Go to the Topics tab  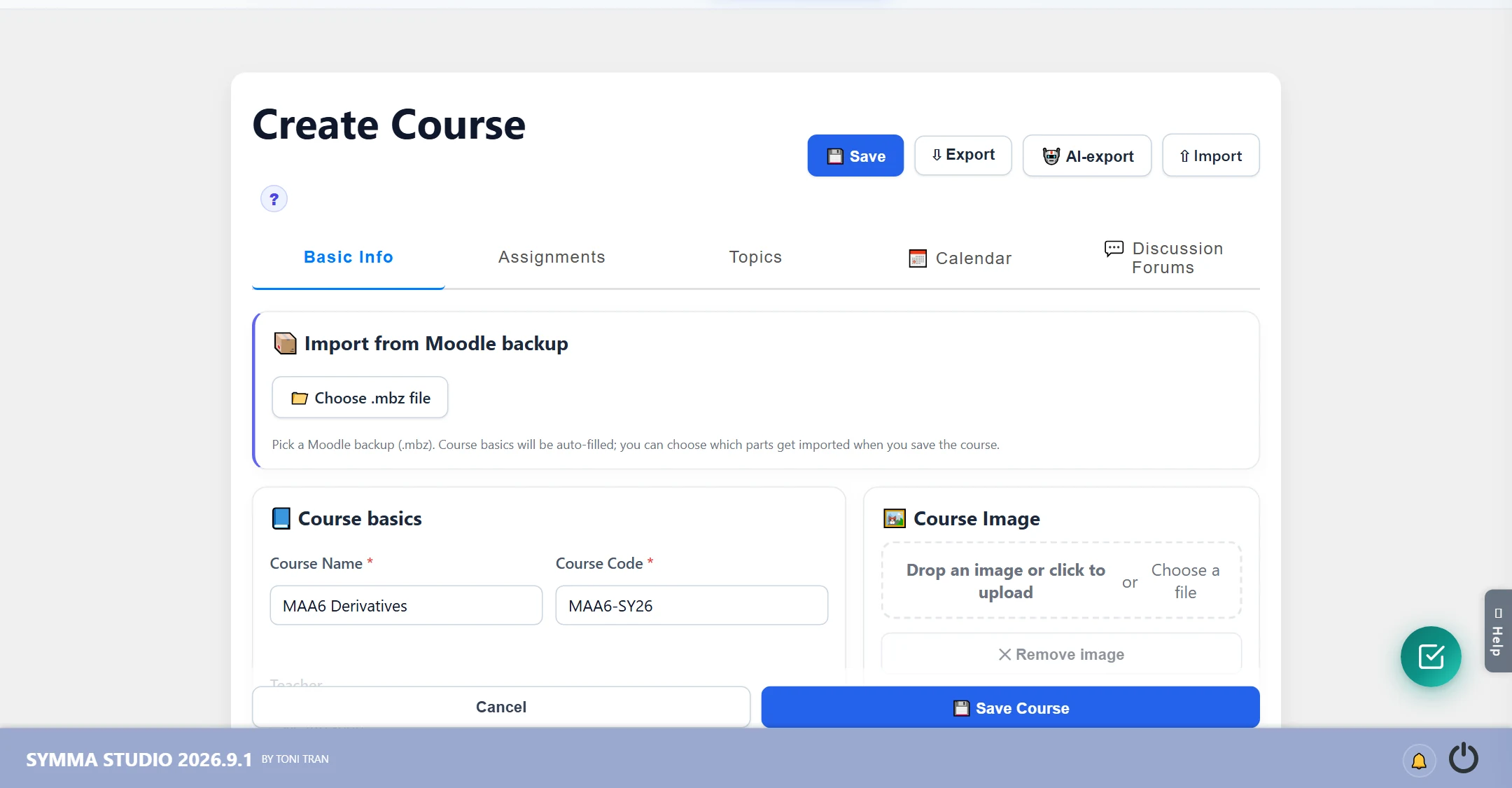click(x=755, y=257)
